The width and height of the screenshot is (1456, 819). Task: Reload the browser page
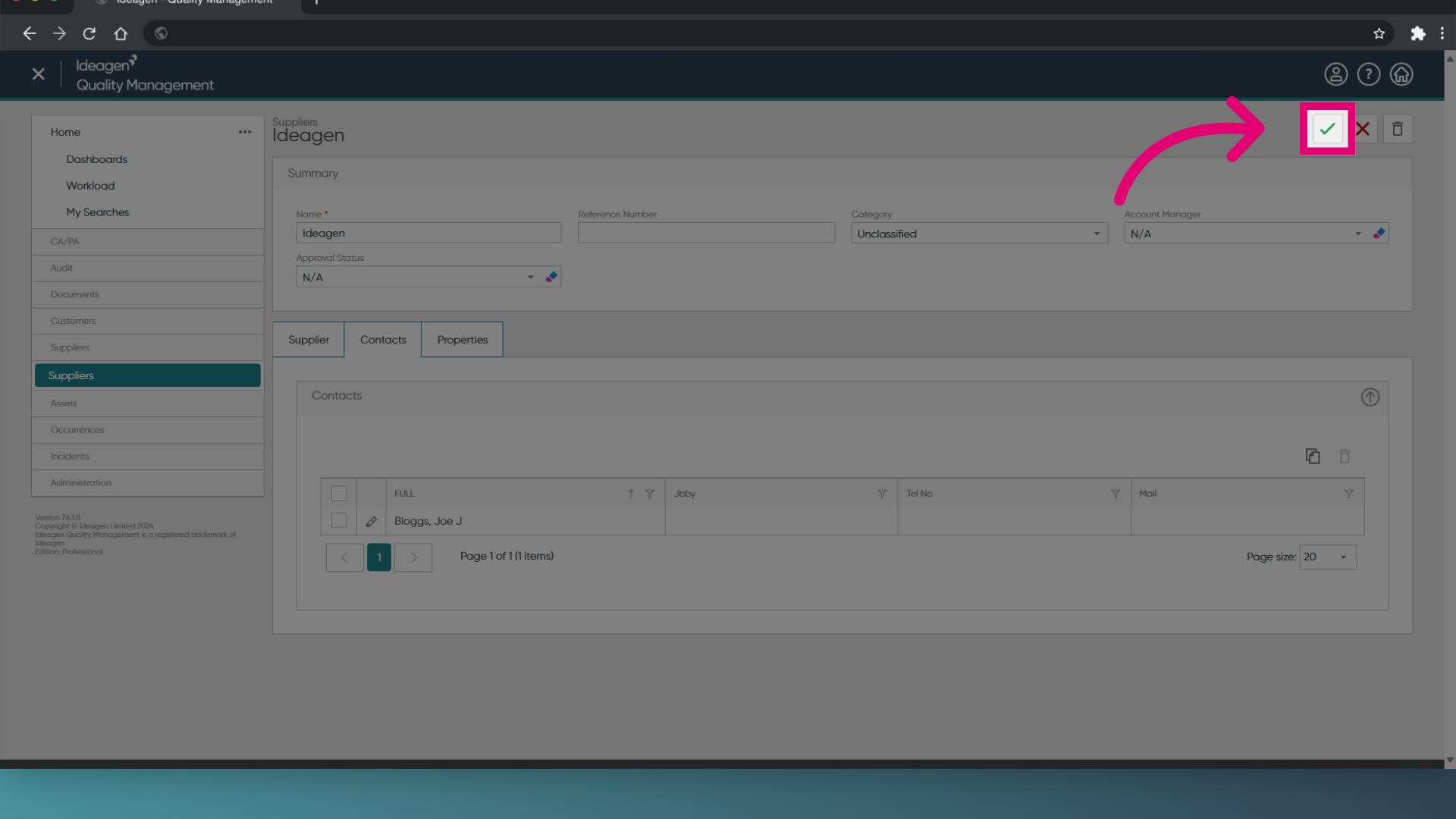point(89,33)
